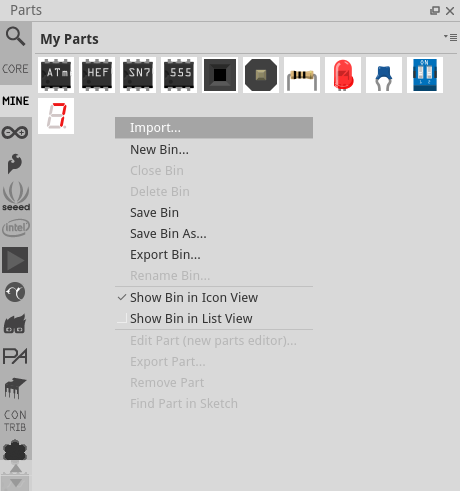Select the resistor part icon
460x491 pixels.
point(302,75)
